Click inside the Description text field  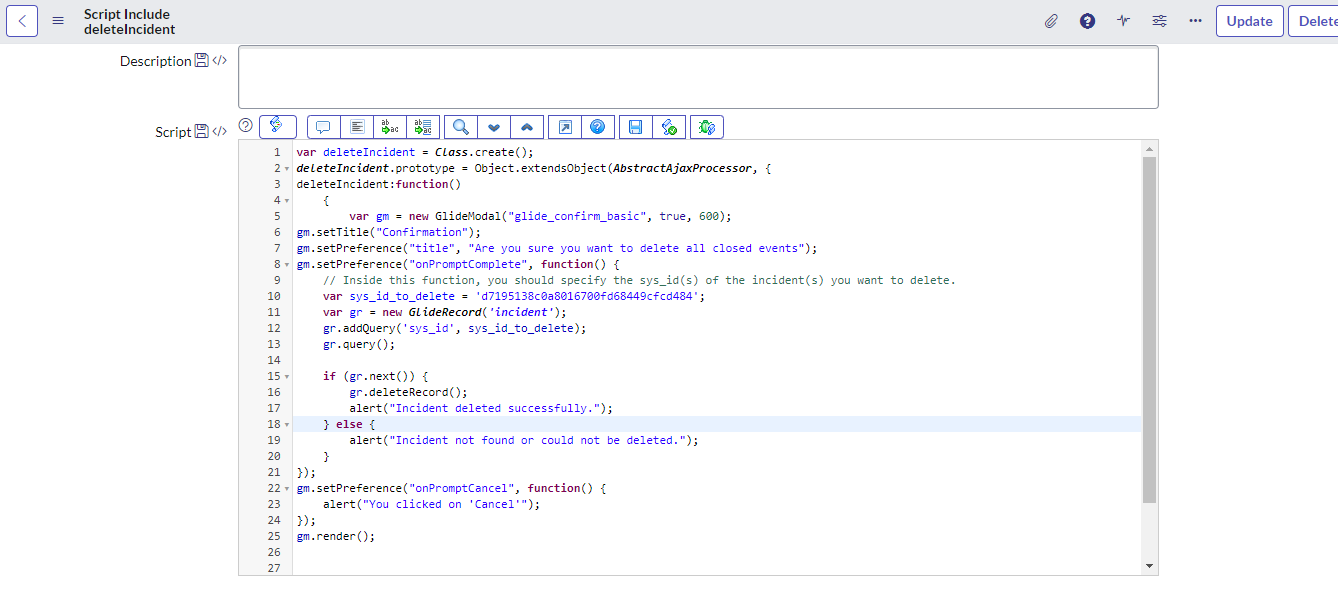(x=697, y=77)
